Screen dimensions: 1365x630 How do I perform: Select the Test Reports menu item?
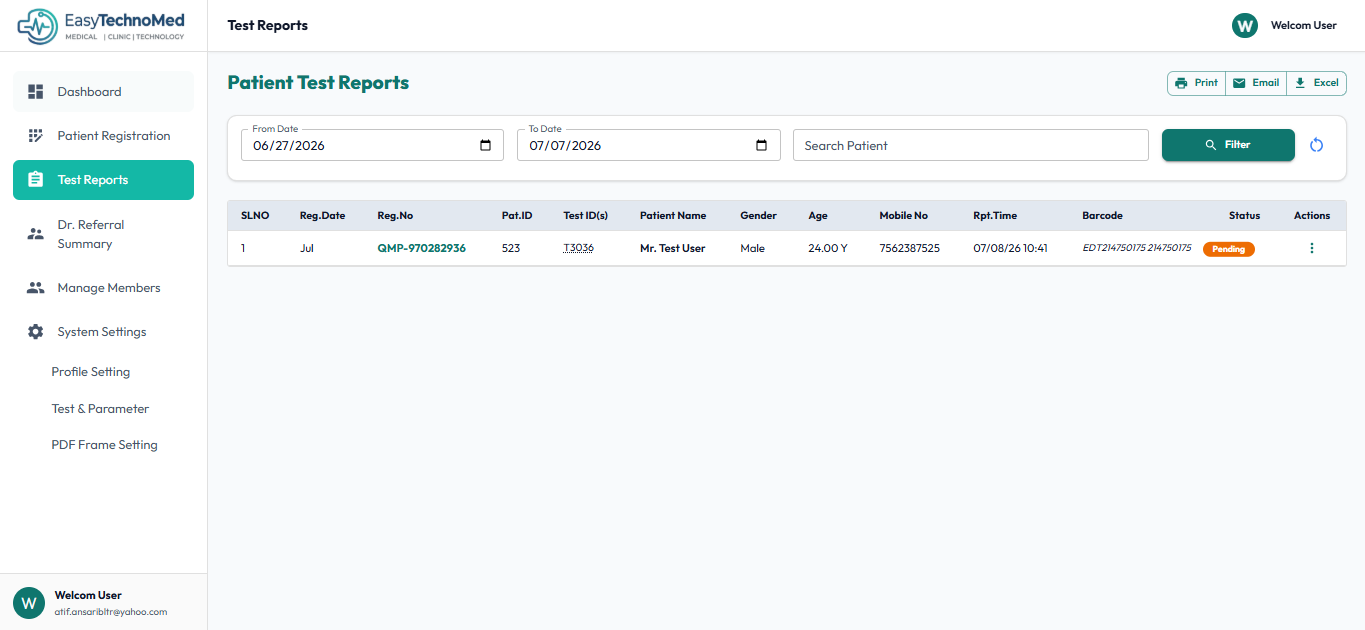103,180
